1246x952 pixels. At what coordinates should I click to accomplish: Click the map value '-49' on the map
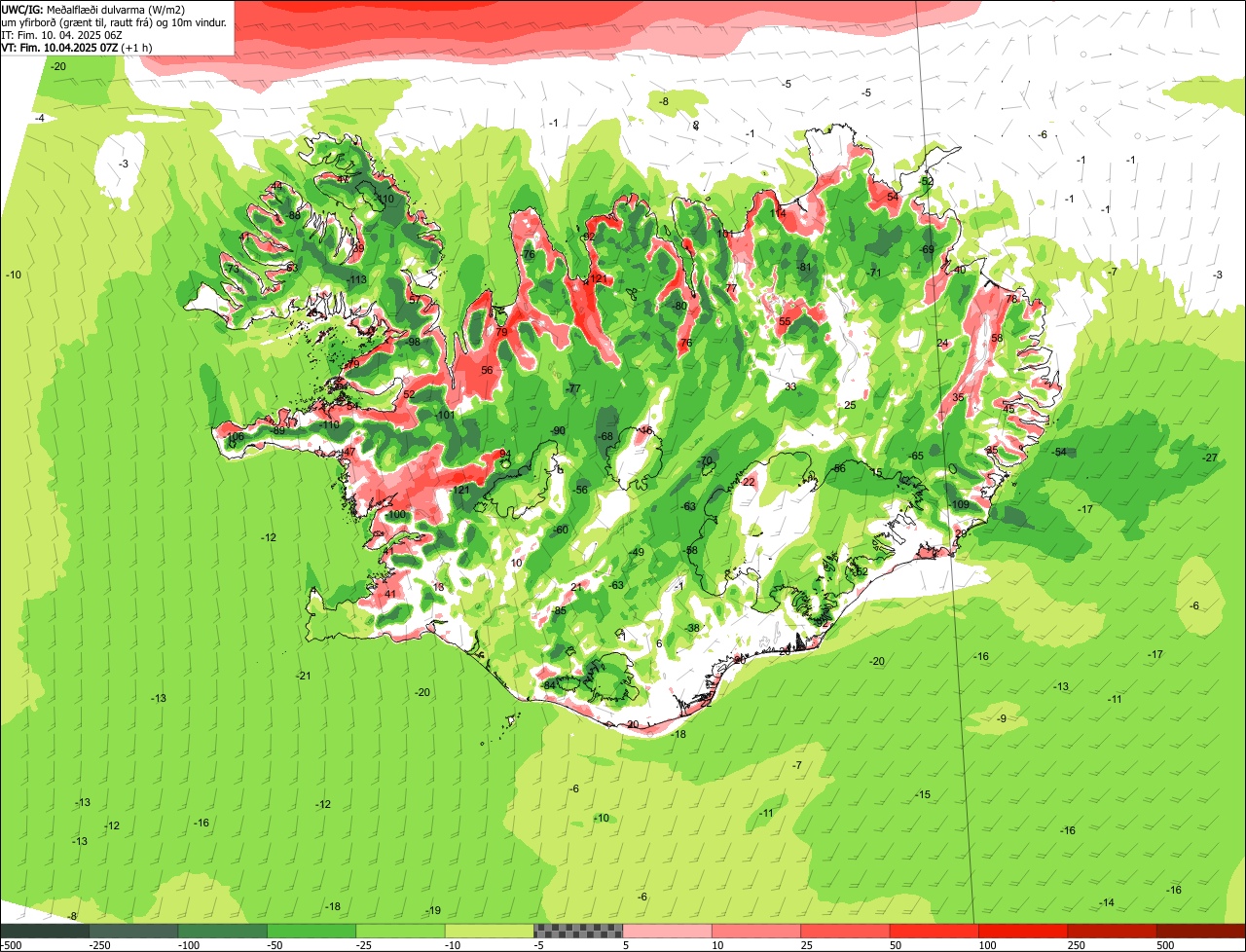pos(637,552)
